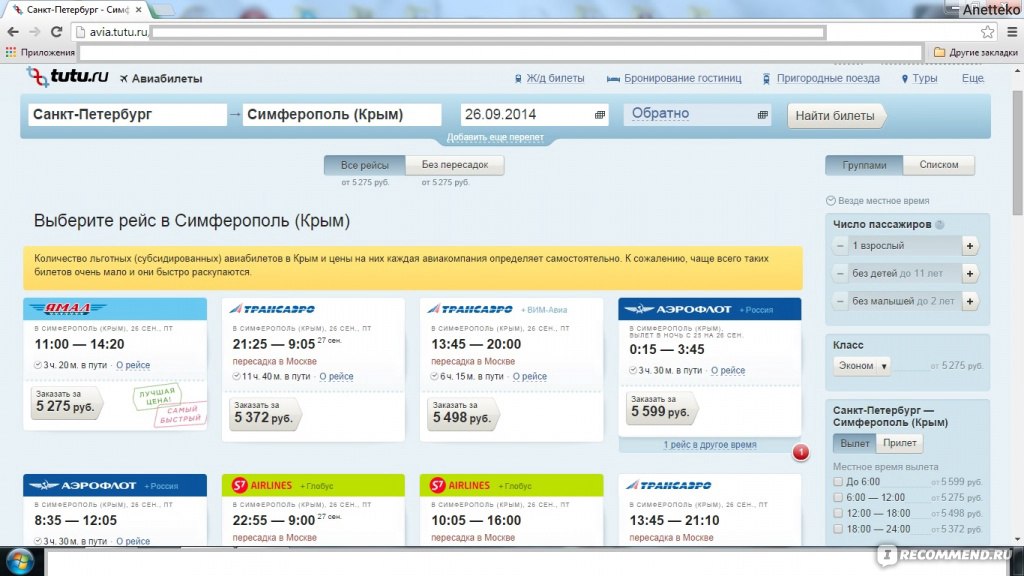Click the browser back arrow
The height and width of the screenshot is (576, 1024).
(11, 32)
